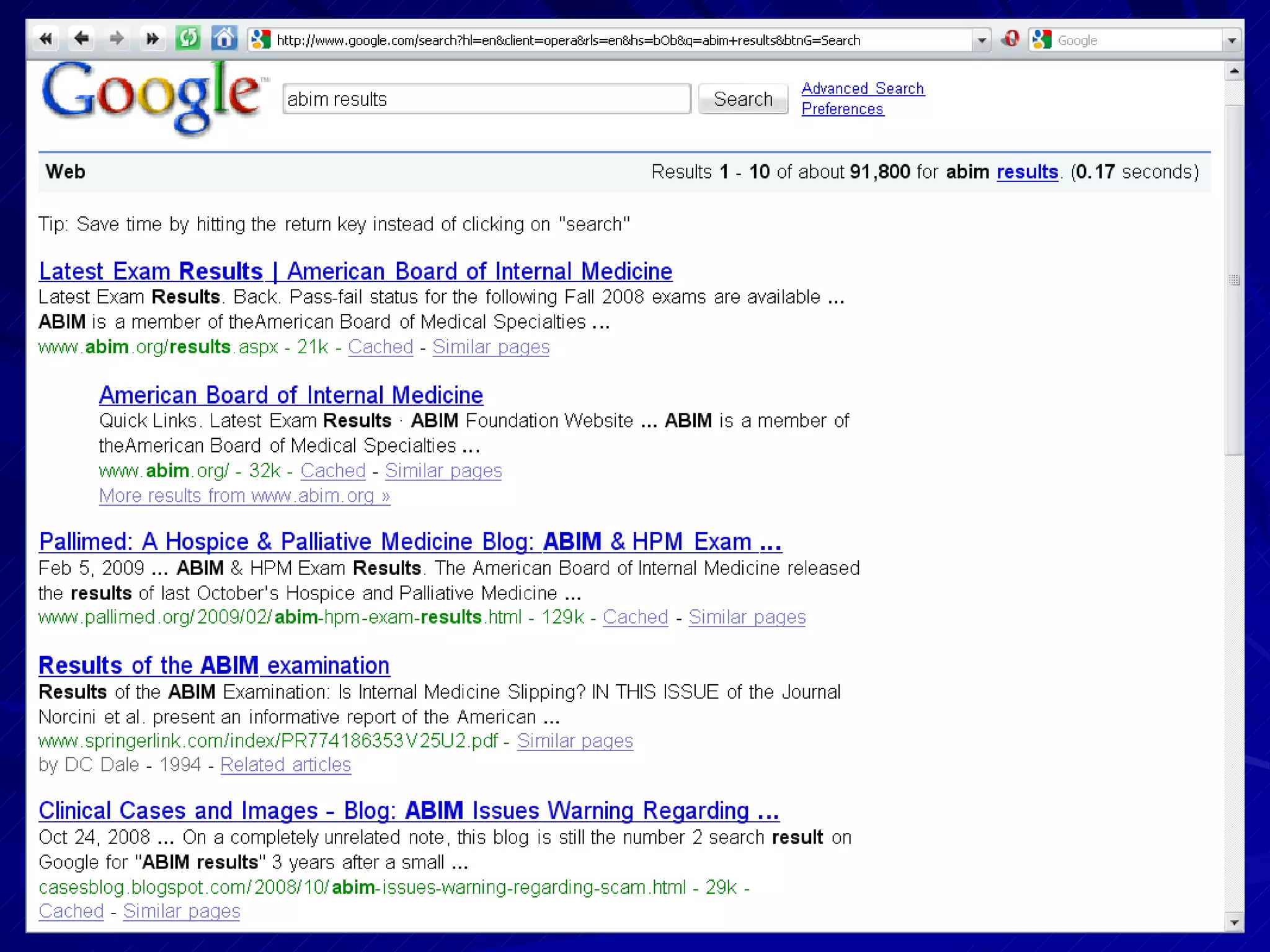
Task: Open the Preferences link
Action: pyautogui.click(x=842, y=109)
